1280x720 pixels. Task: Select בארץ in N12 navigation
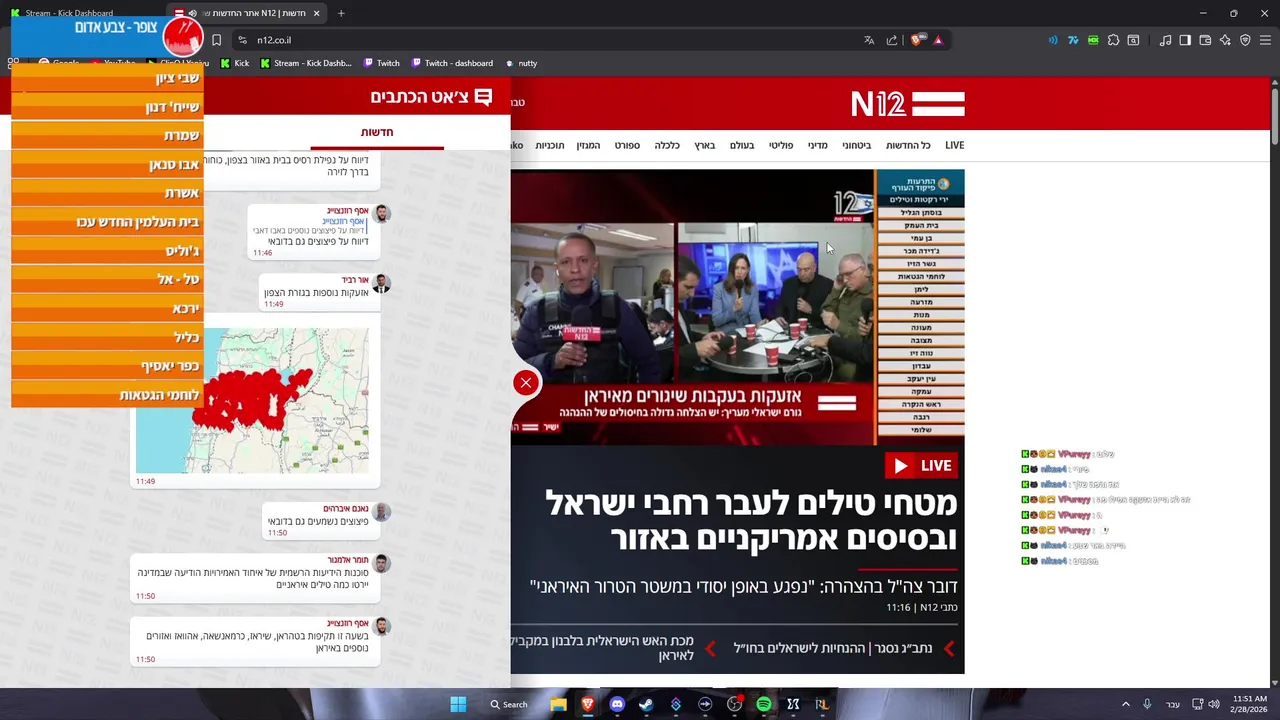coord(705,146)
